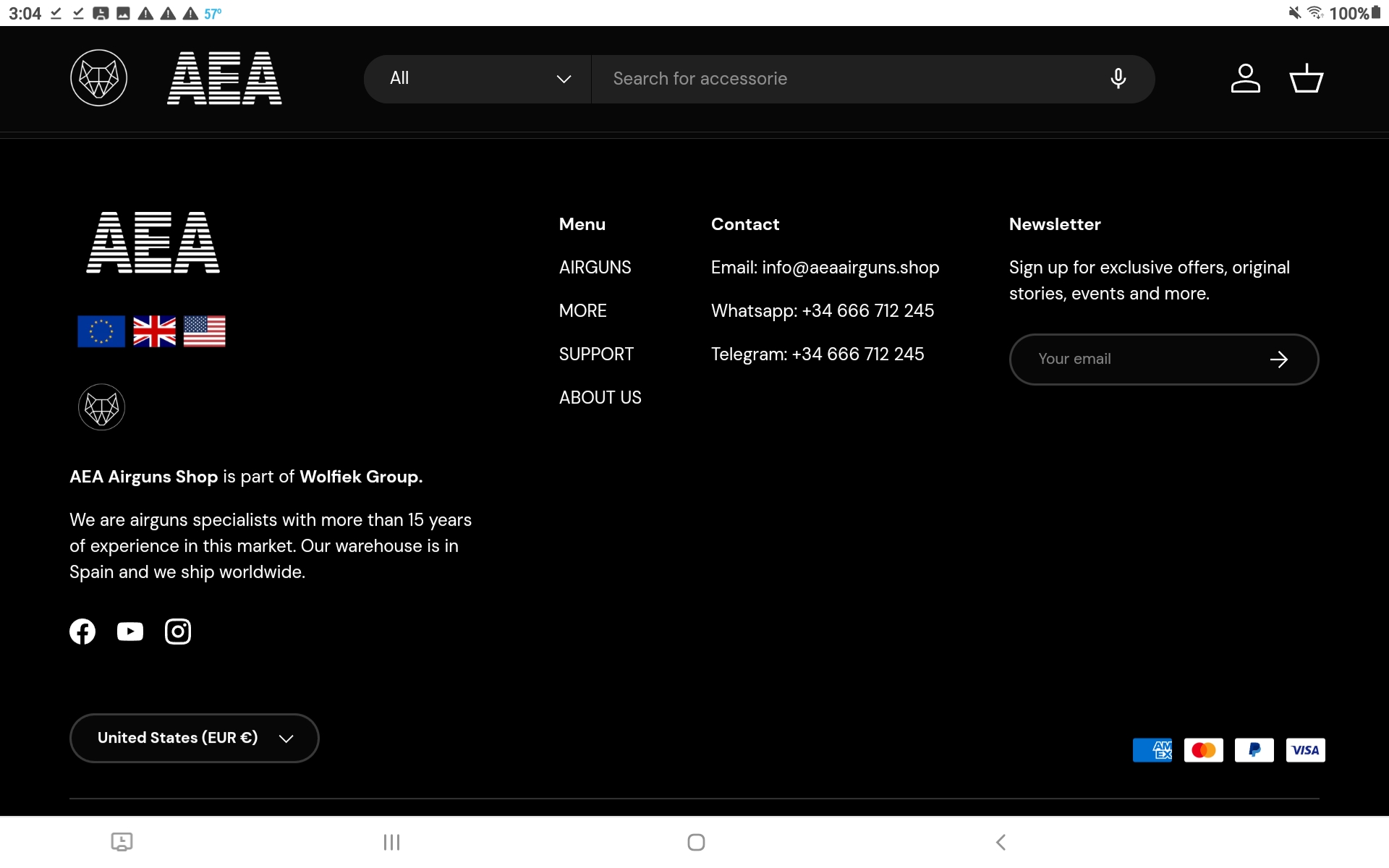Open the United States (EUR €) country selector

(194, 738)
